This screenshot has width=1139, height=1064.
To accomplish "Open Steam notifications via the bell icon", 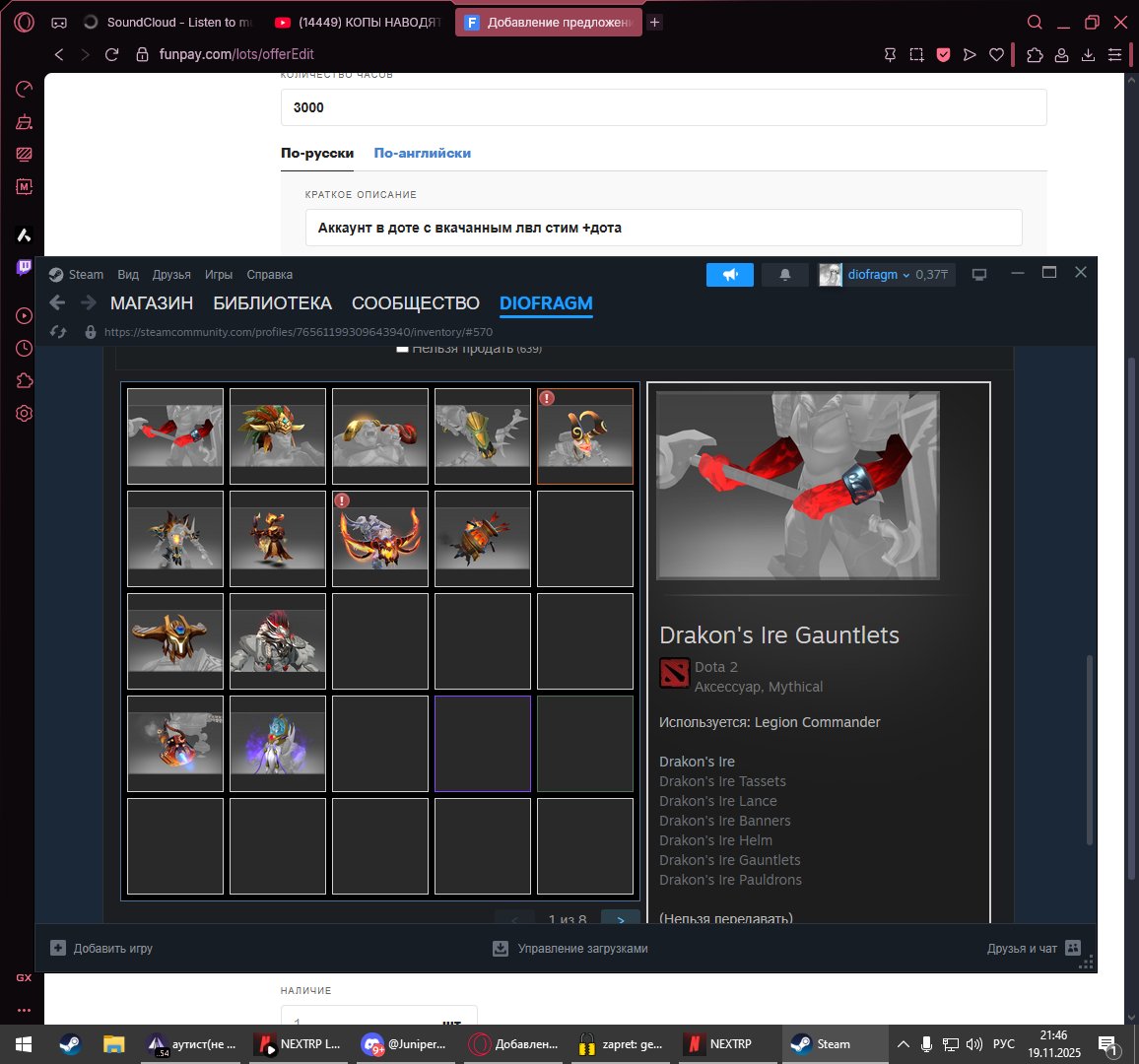I will 784,275.
